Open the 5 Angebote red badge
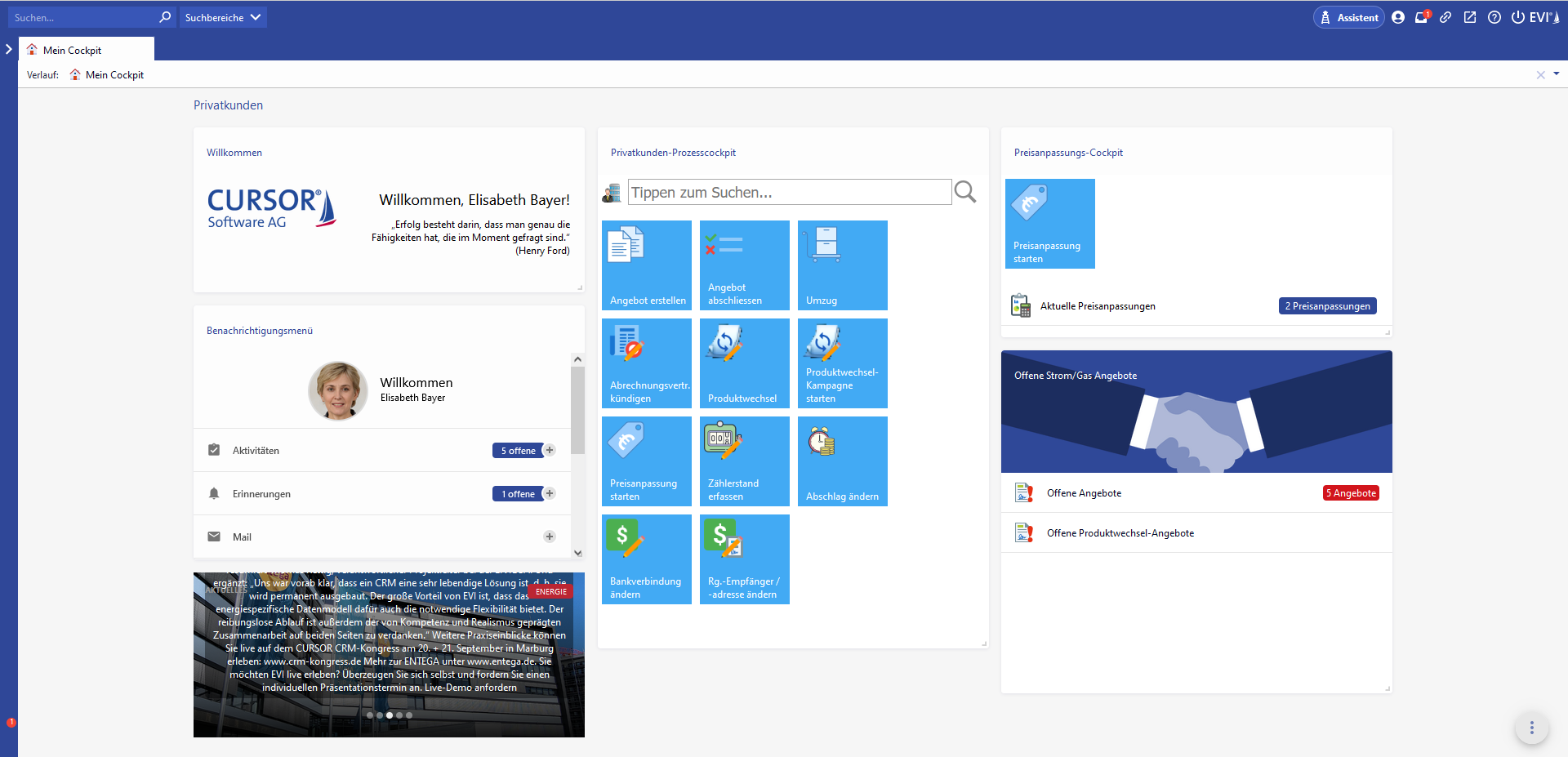Viewport: 1568px width, 757px height. [1351, 493]
